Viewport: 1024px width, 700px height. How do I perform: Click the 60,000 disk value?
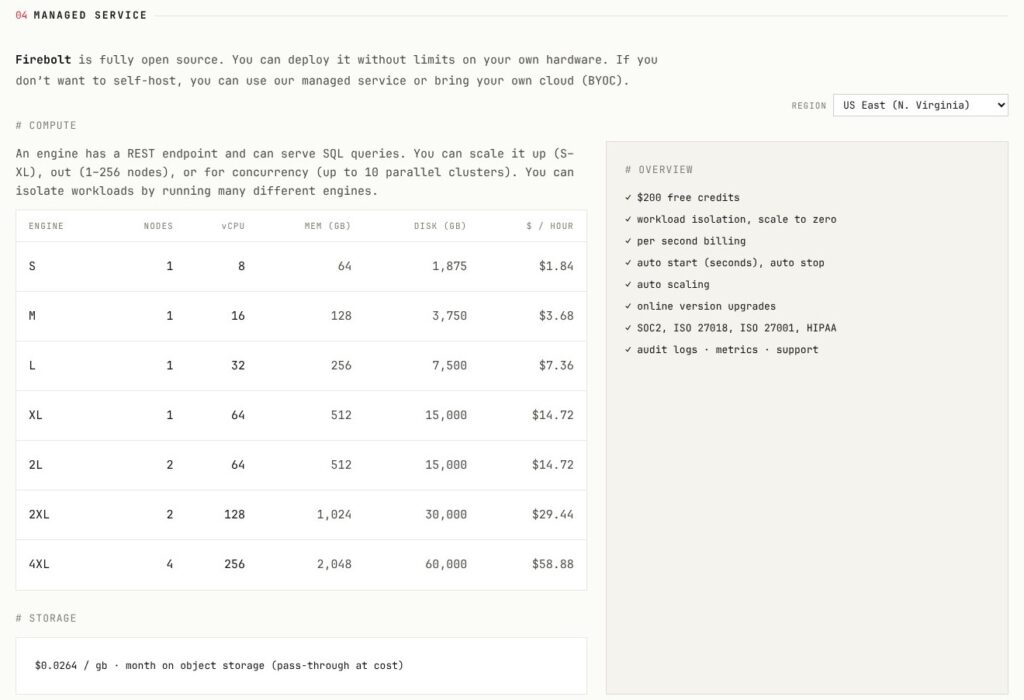tap(446, 564)
